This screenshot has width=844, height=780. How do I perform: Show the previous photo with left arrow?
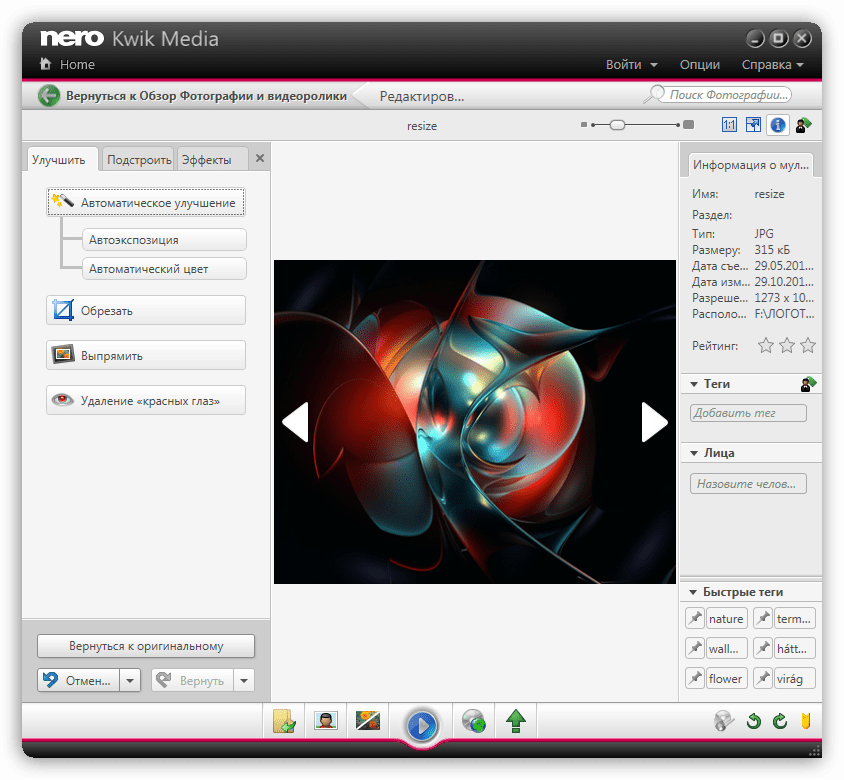pos(295,422)
